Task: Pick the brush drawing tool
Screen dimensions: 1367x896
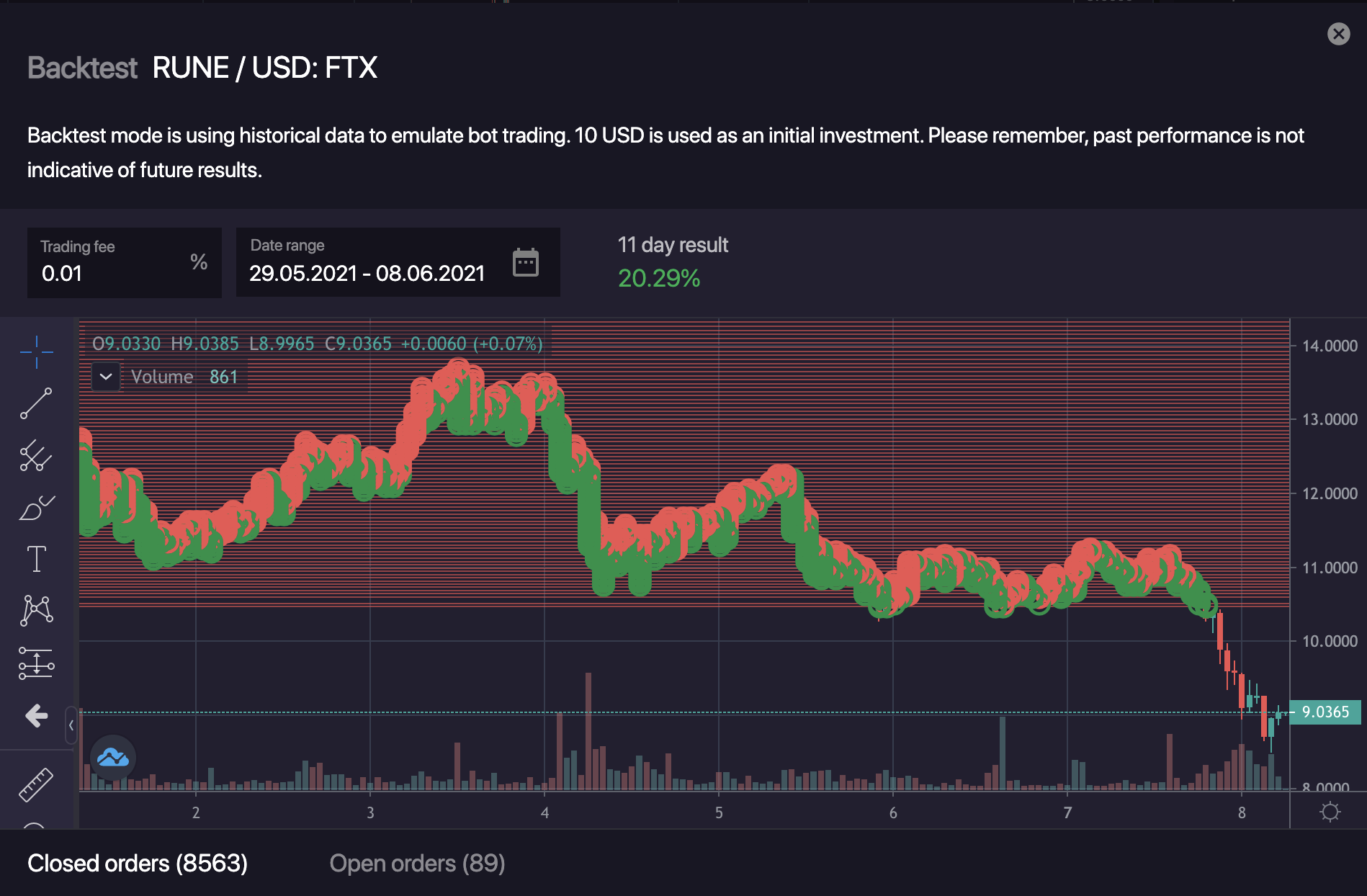Action: (x=36, y=508)
